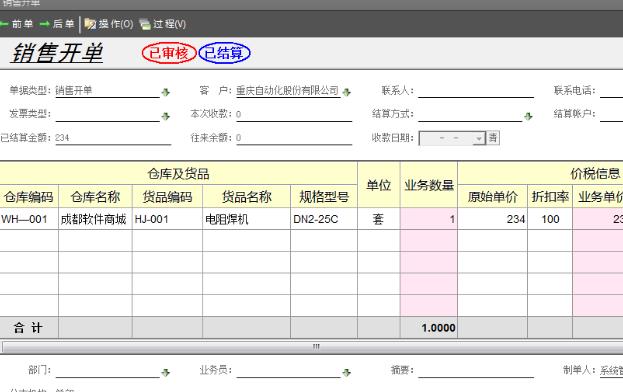Click the 业务员 input field
The width and height of the screenshot is (623, 392).
coord(288,371)
